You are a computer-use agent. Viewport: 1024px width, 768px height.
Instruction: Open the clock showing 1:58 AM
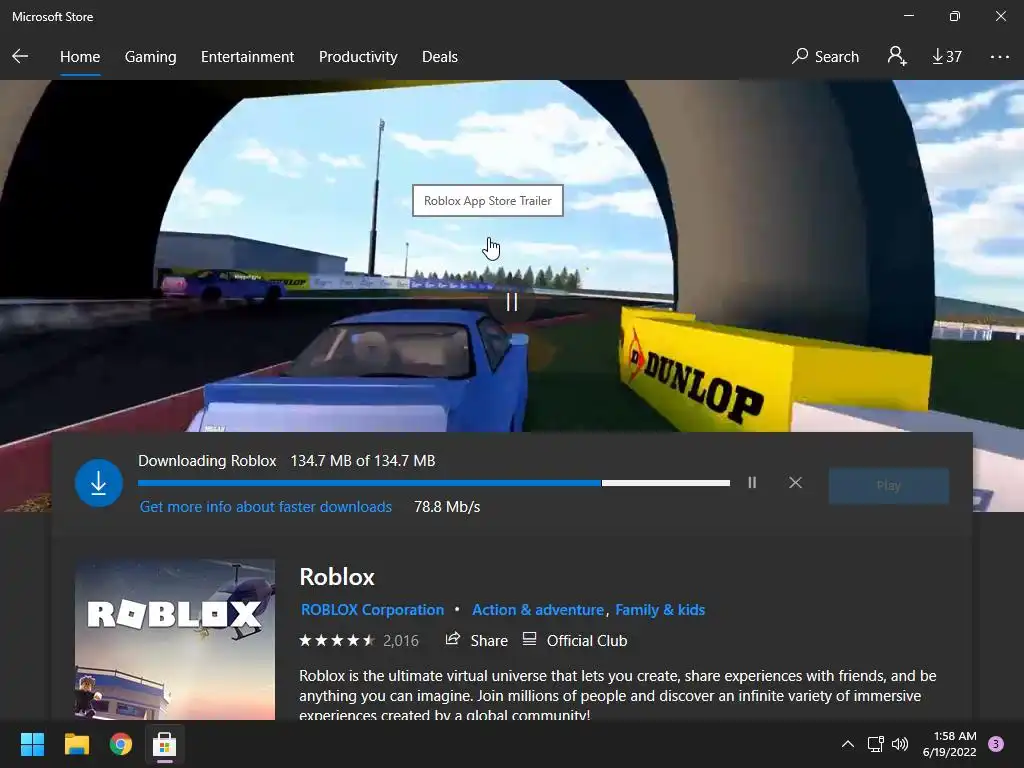[x=950, y=744]
